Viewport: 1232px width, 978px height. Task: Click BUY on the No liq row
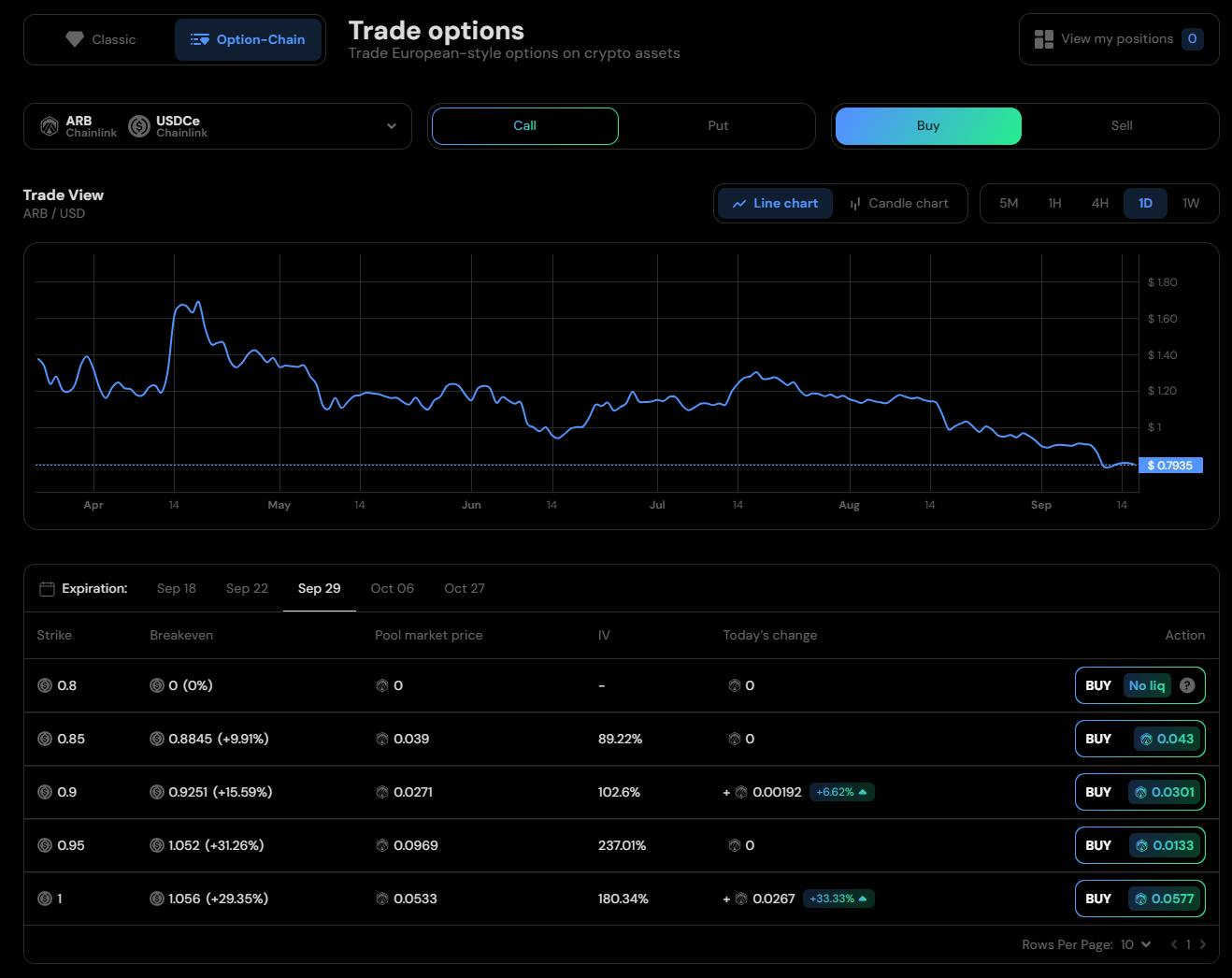point(1140,685)
